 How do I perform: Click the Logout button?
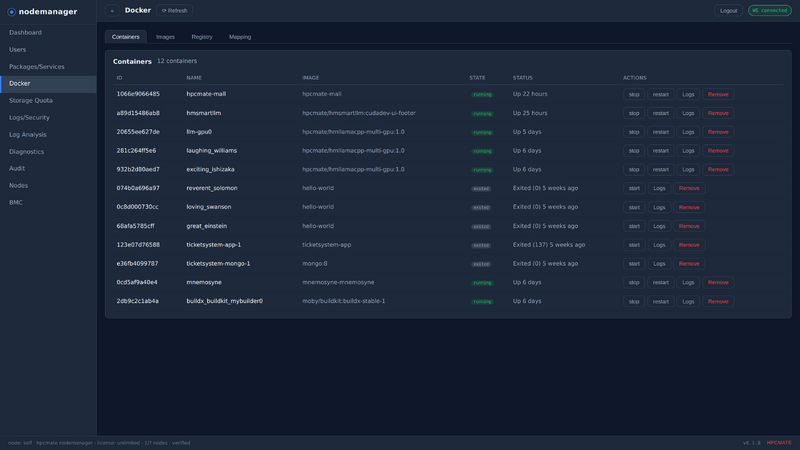pyautogui.click(x=728, y=11)
